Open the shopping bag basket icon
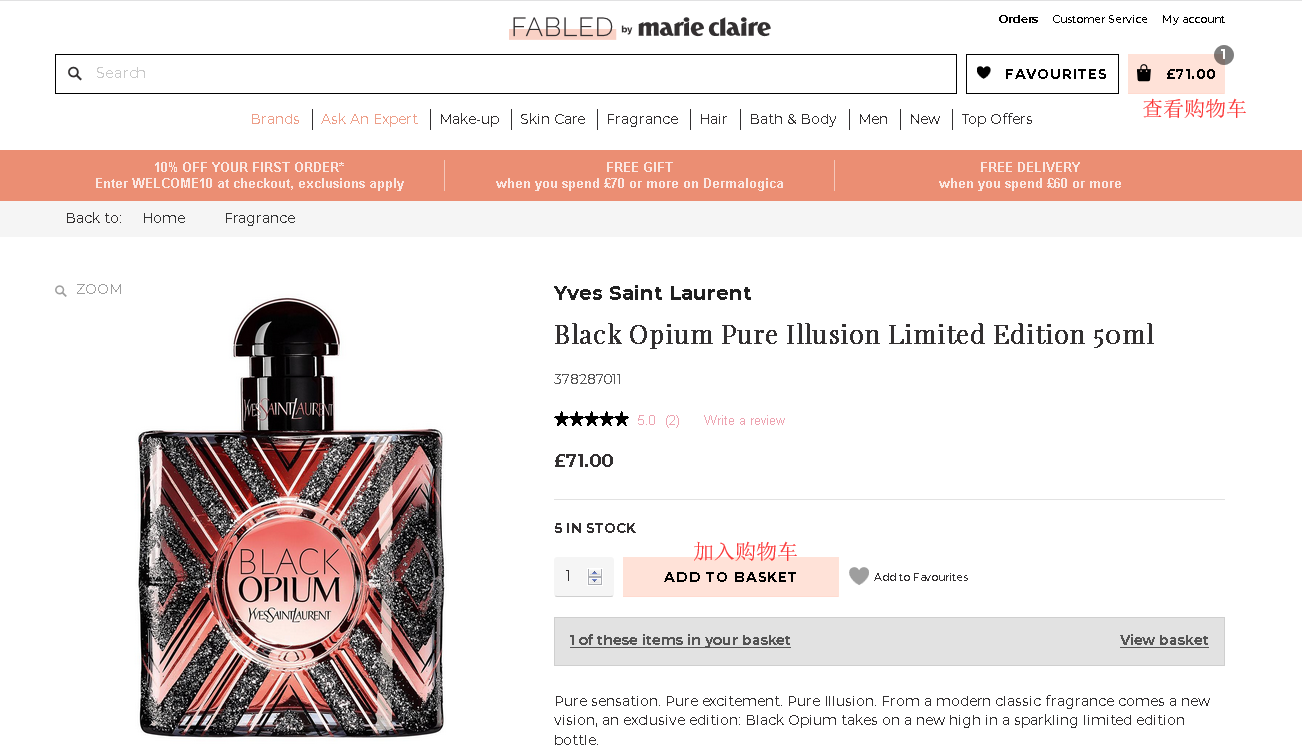The image size is (1302, 746). click(x=1144, y=73)
